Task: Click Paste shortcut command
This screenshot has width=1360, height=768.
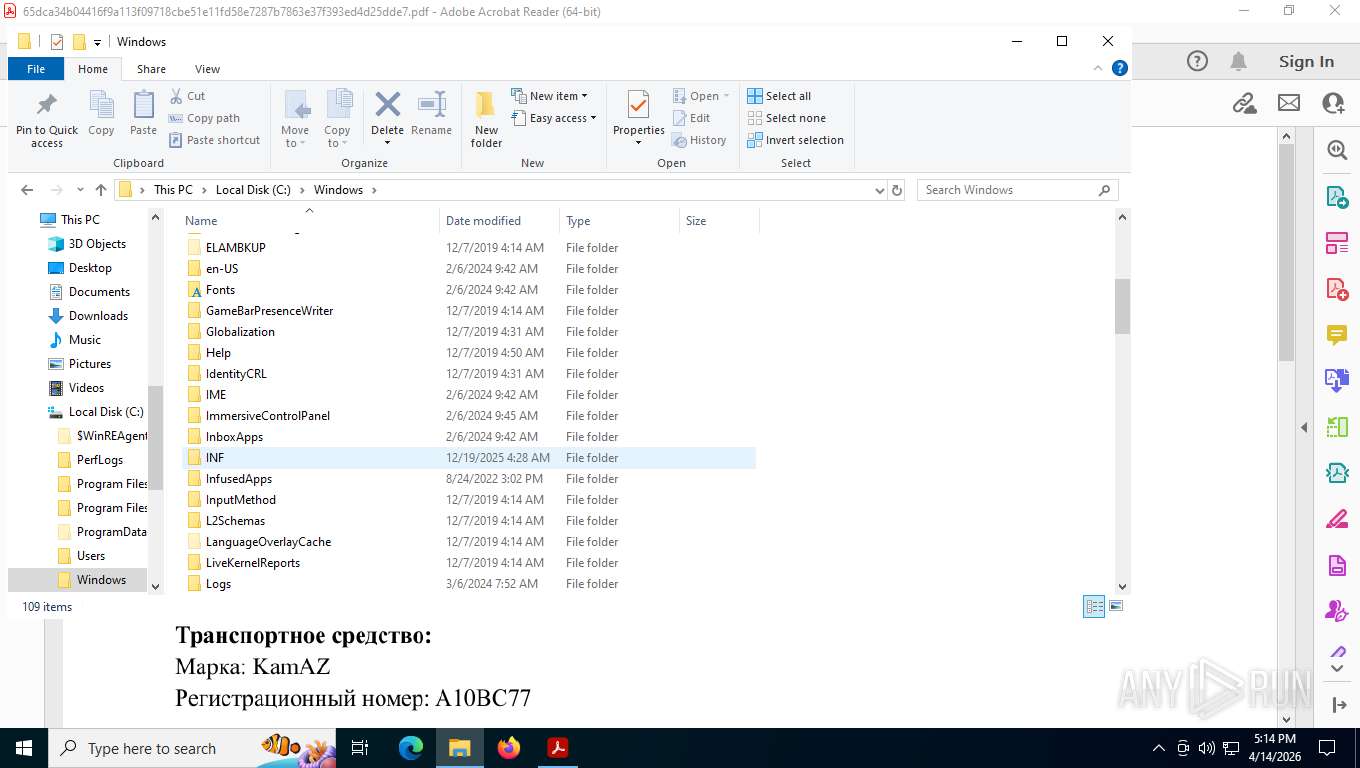Action: click(x=214, y=140)
